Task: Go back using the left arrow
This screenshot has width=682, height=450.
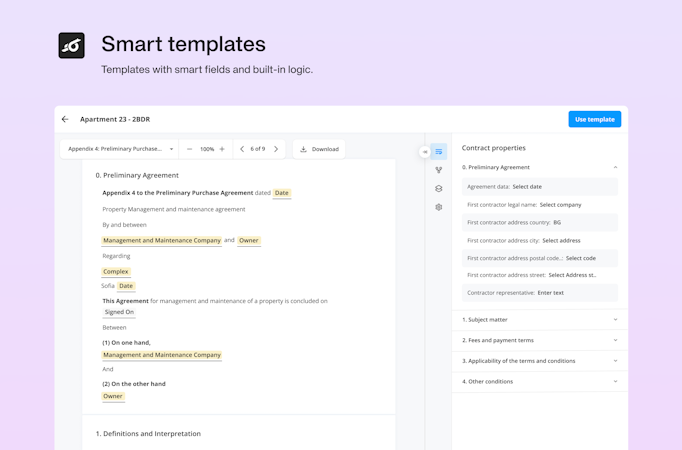Action: point(65,120)
